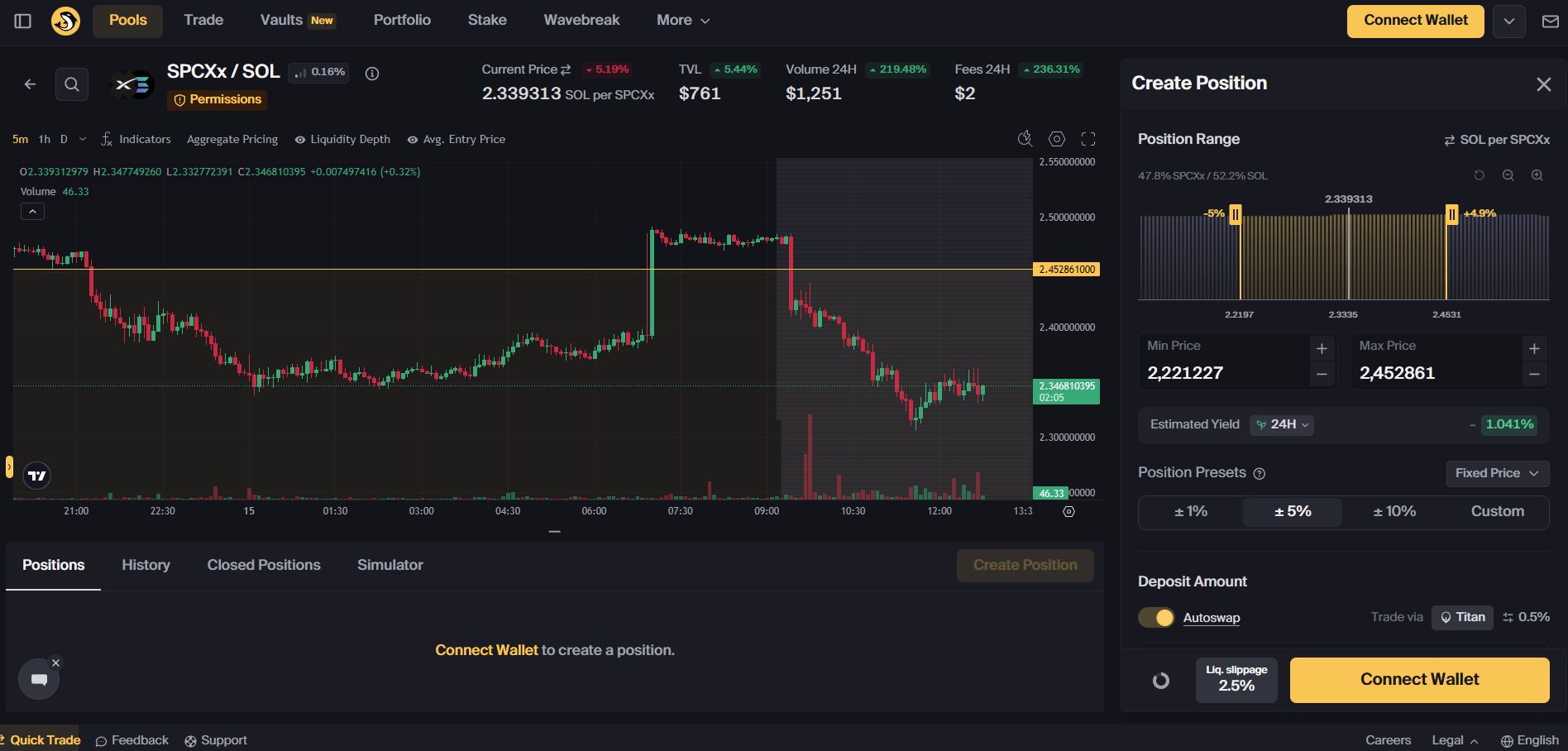Decrease Min Price with minus
The width and height of the screenshot is (1568, 751).
coord(1322,375)
